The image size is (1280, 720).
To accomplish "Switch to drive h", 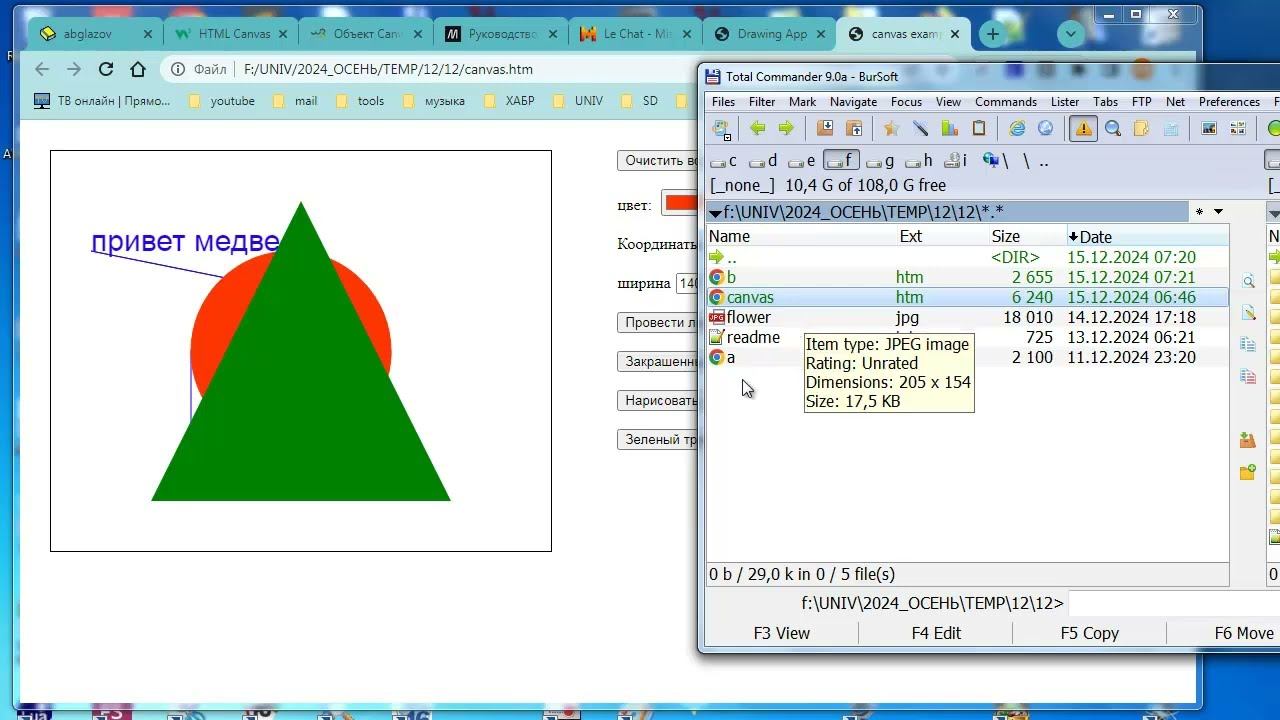I will coord(919,161).
